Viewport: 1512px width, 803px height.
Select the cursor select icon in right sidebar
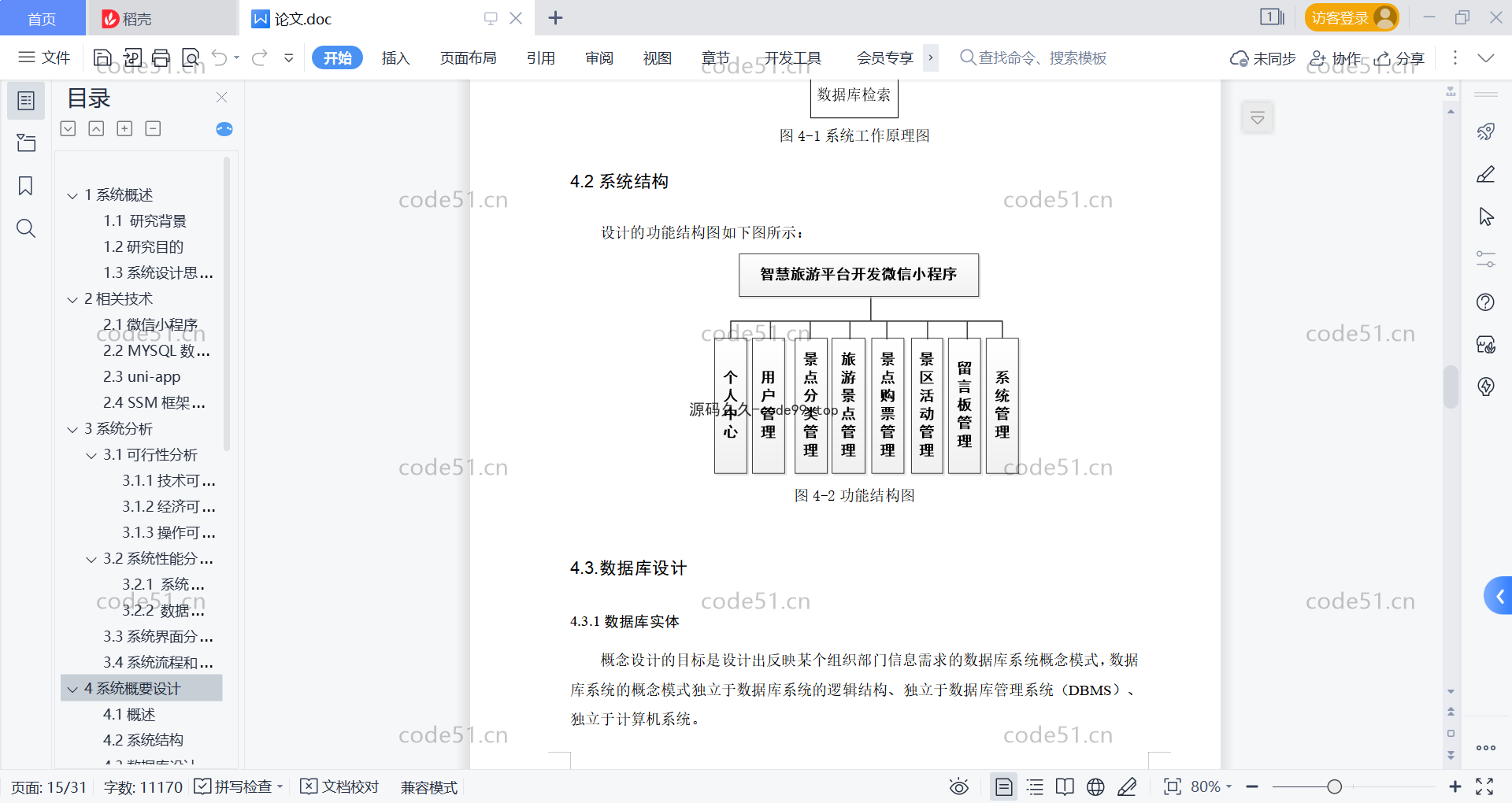[x=1486, y=216]
